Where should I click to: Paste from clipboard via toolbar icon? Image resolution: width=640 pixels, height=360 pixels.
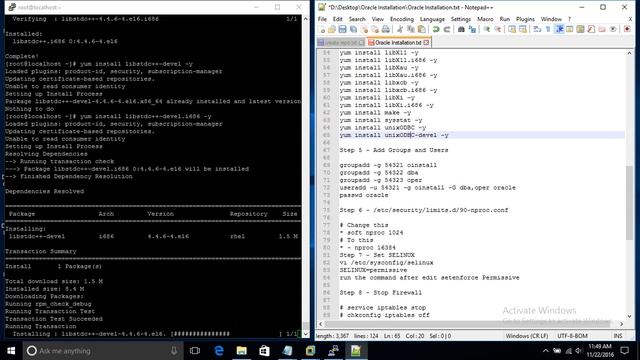click(421, 29)
